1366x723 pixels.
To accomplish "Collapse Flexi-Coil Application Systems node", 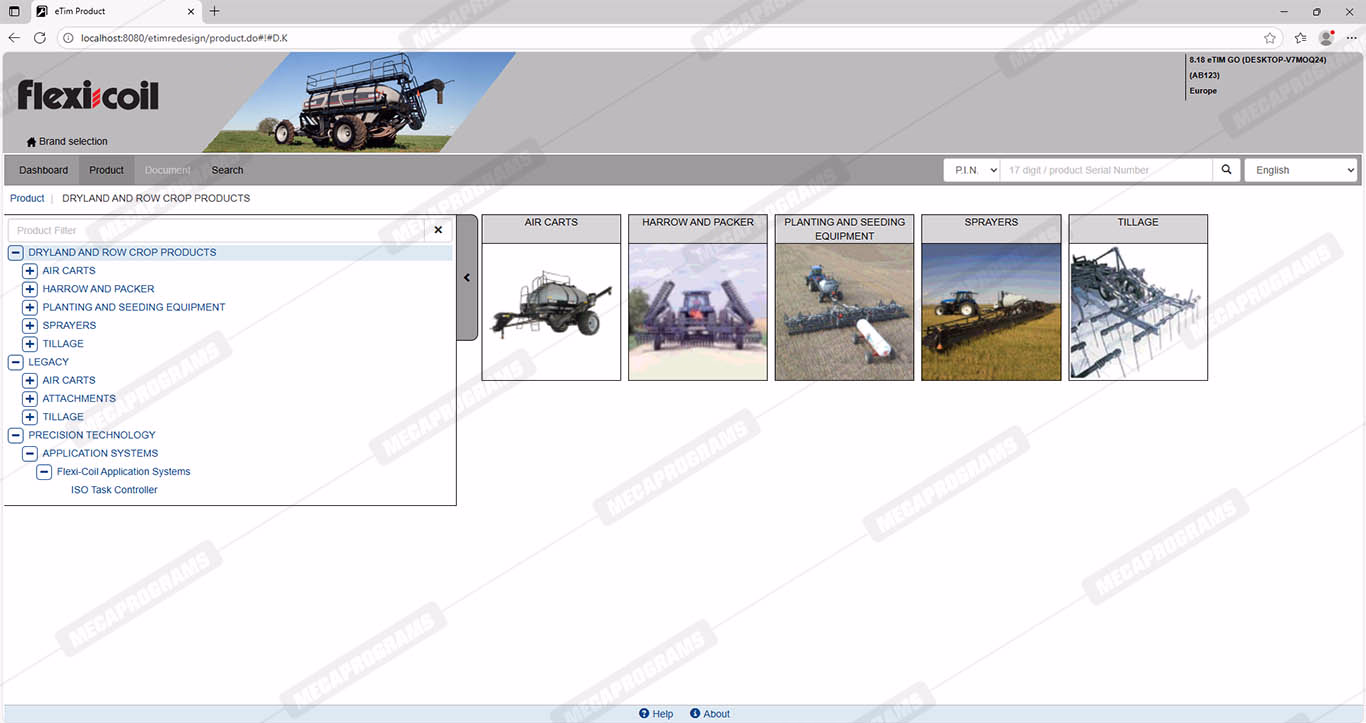I will click(x=44, y=472).
